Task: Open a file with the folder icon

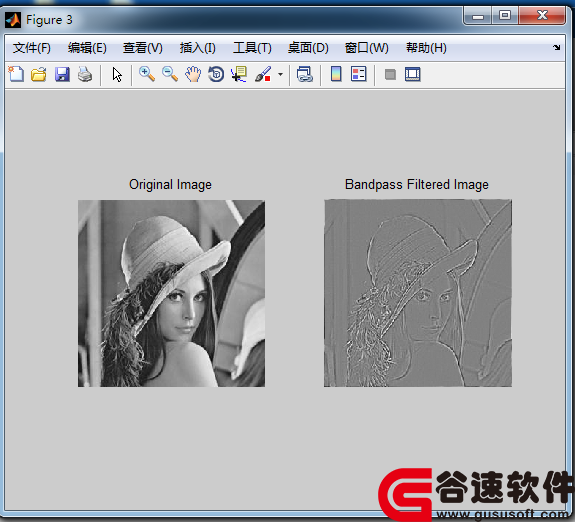Action: tap(39, 74)
